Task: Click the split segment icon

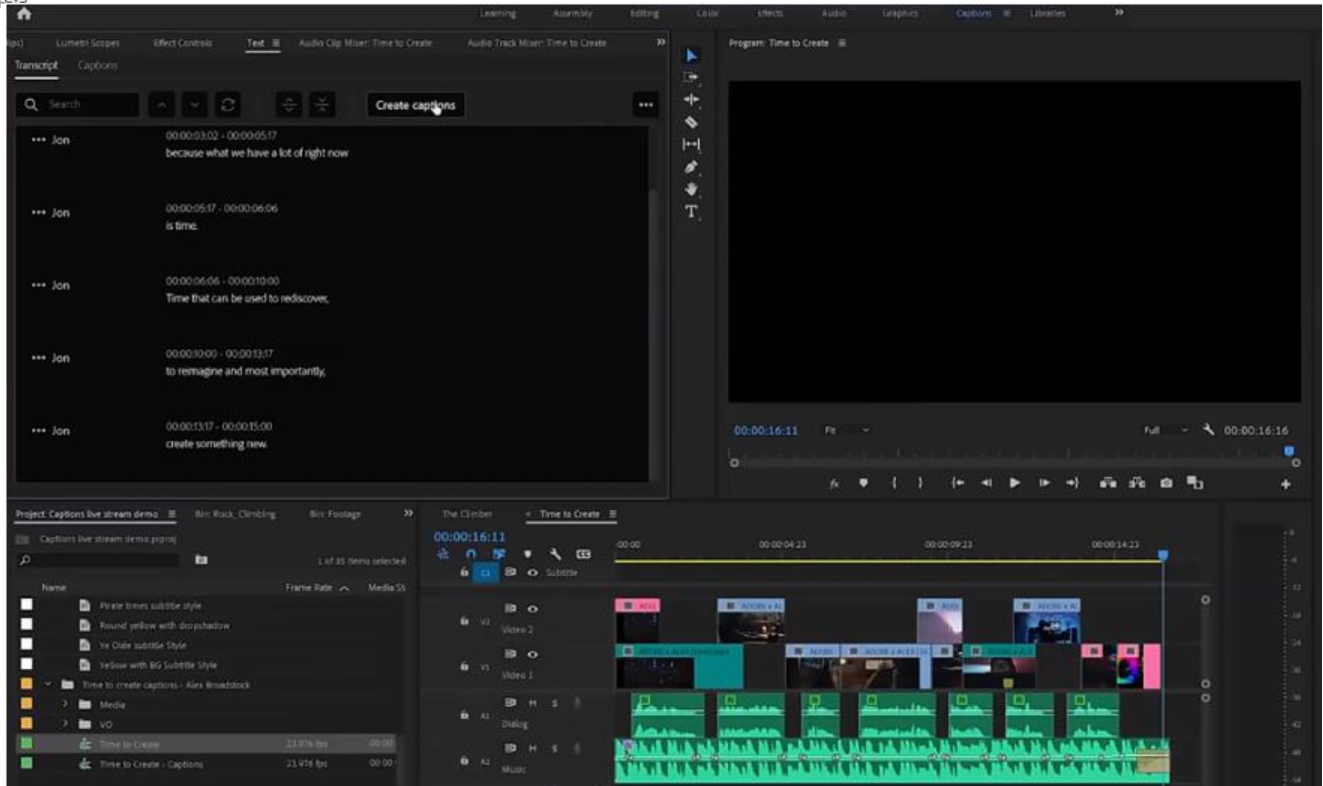Action: coord(289,104)
